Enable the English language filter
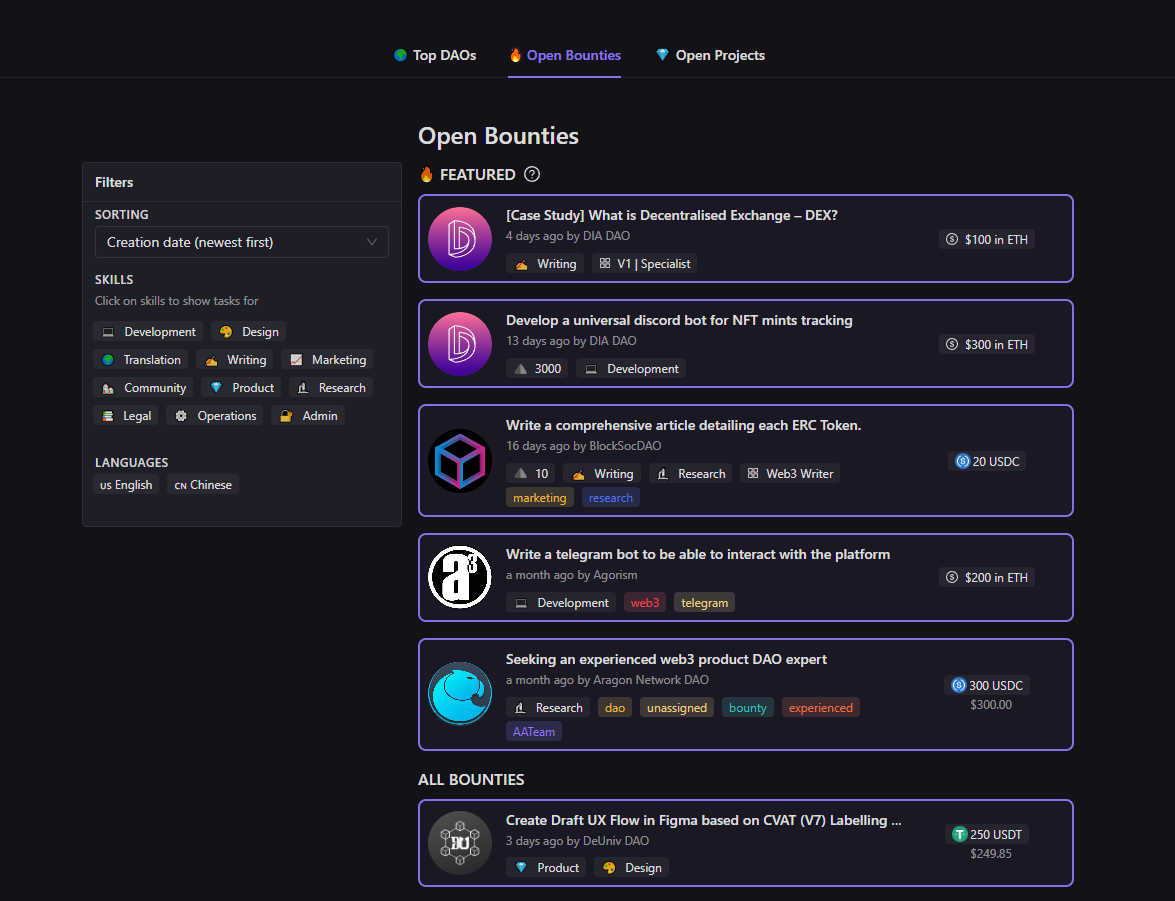 [x=126, y=485]
